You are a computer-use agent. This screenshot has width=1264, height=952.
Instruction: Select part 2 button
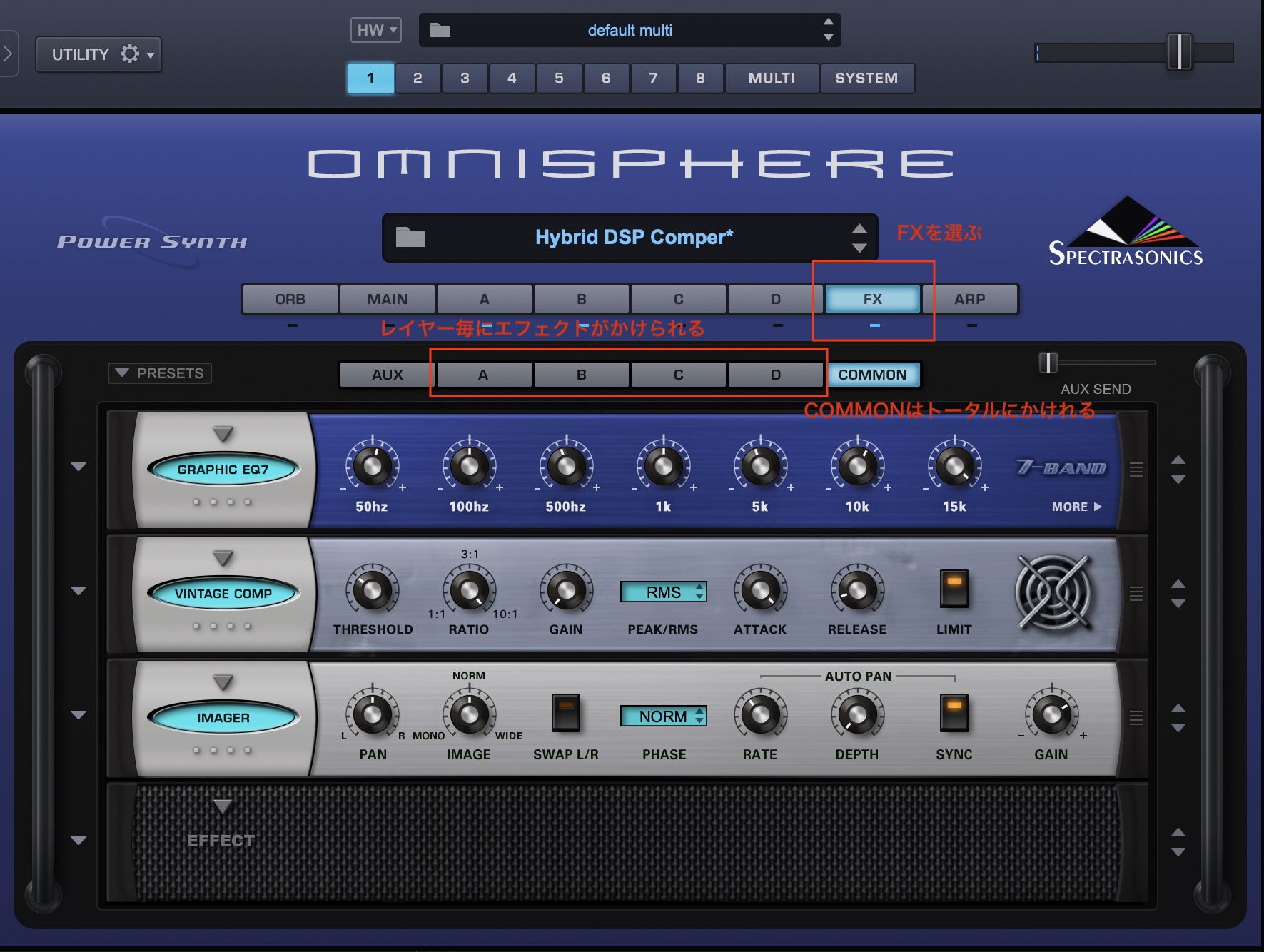(418, 78)
